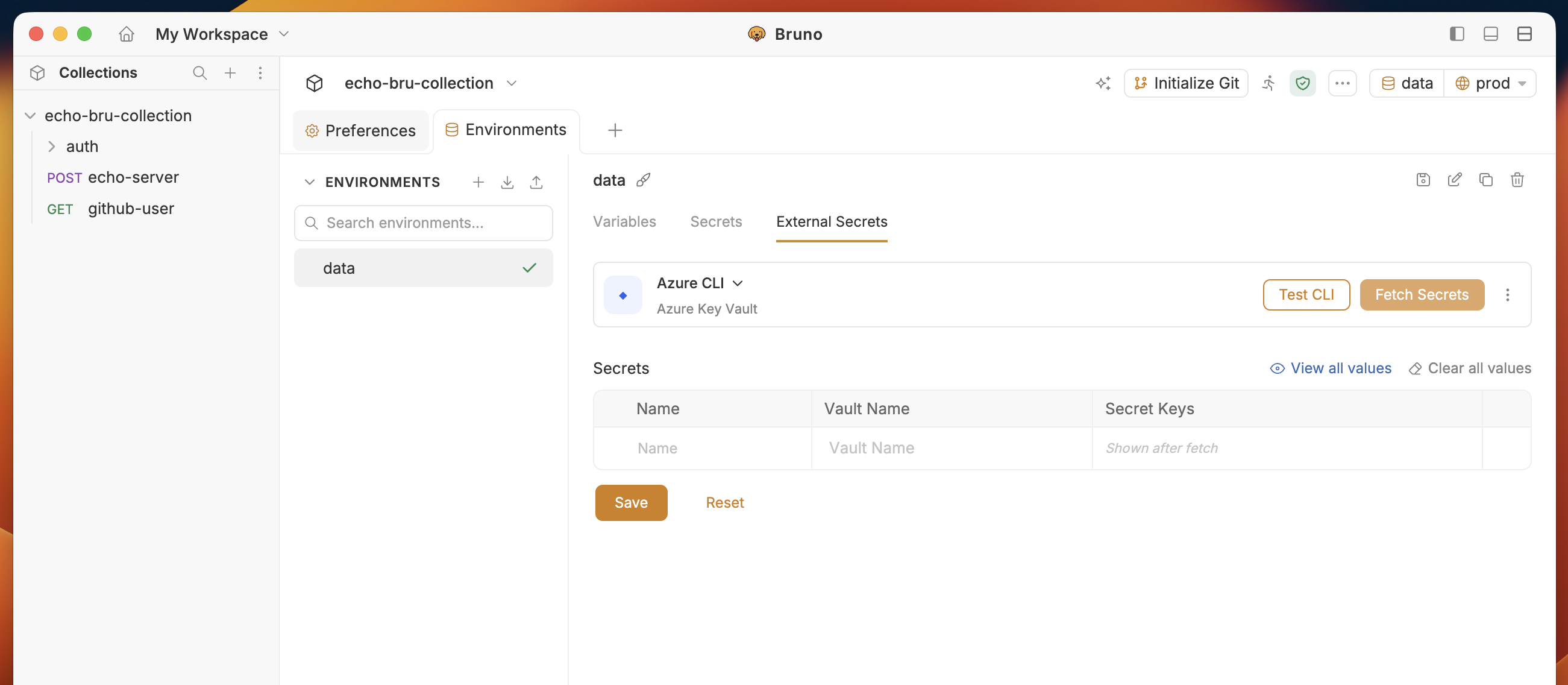Toggle the bottom panel layout icon
This screenshot has width=1568, height=685.
tap(1490, 34)
